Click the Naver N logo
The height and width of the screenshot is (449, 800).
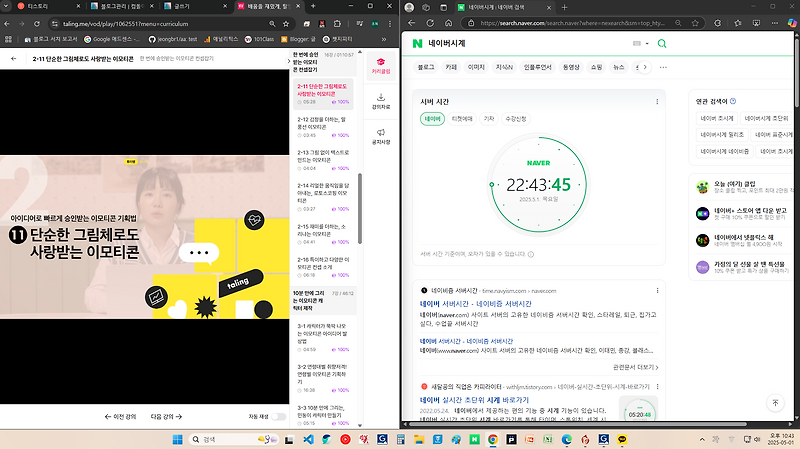[x=417, y=43]
